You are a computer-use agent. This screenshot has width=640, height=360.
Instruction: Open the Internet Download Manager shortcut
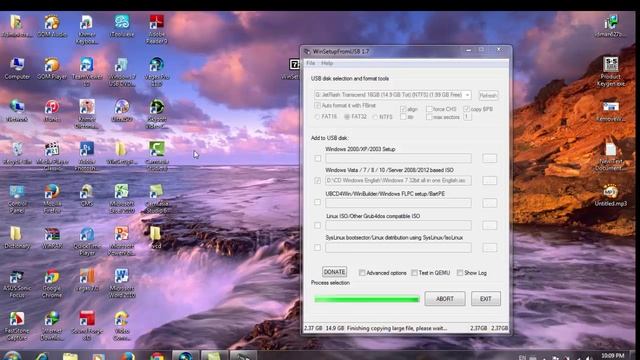[52, 326]
